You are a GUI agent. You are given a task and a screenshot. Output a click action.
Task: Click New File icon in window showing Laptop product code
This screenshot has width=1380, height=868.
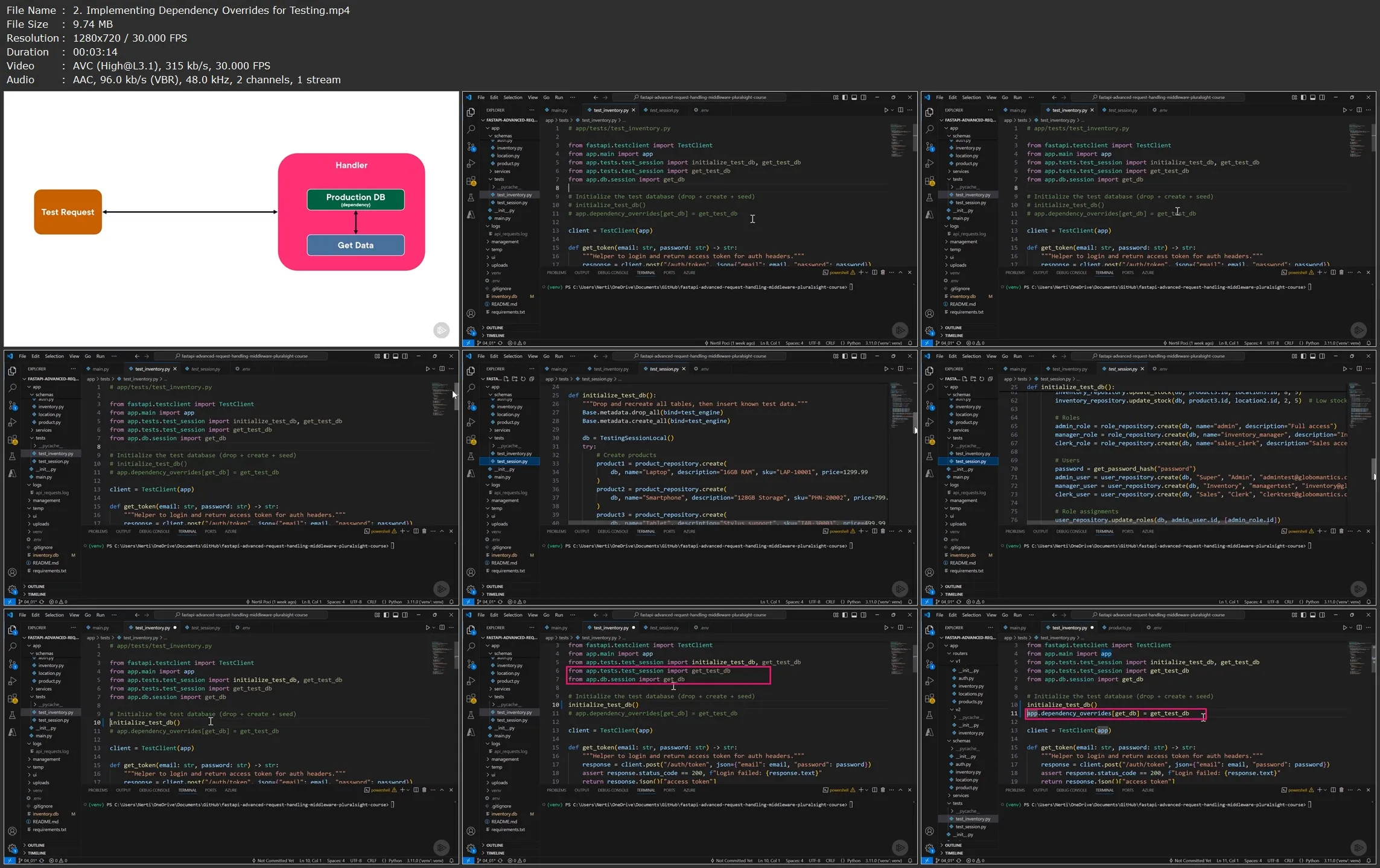tap(506, 379)
